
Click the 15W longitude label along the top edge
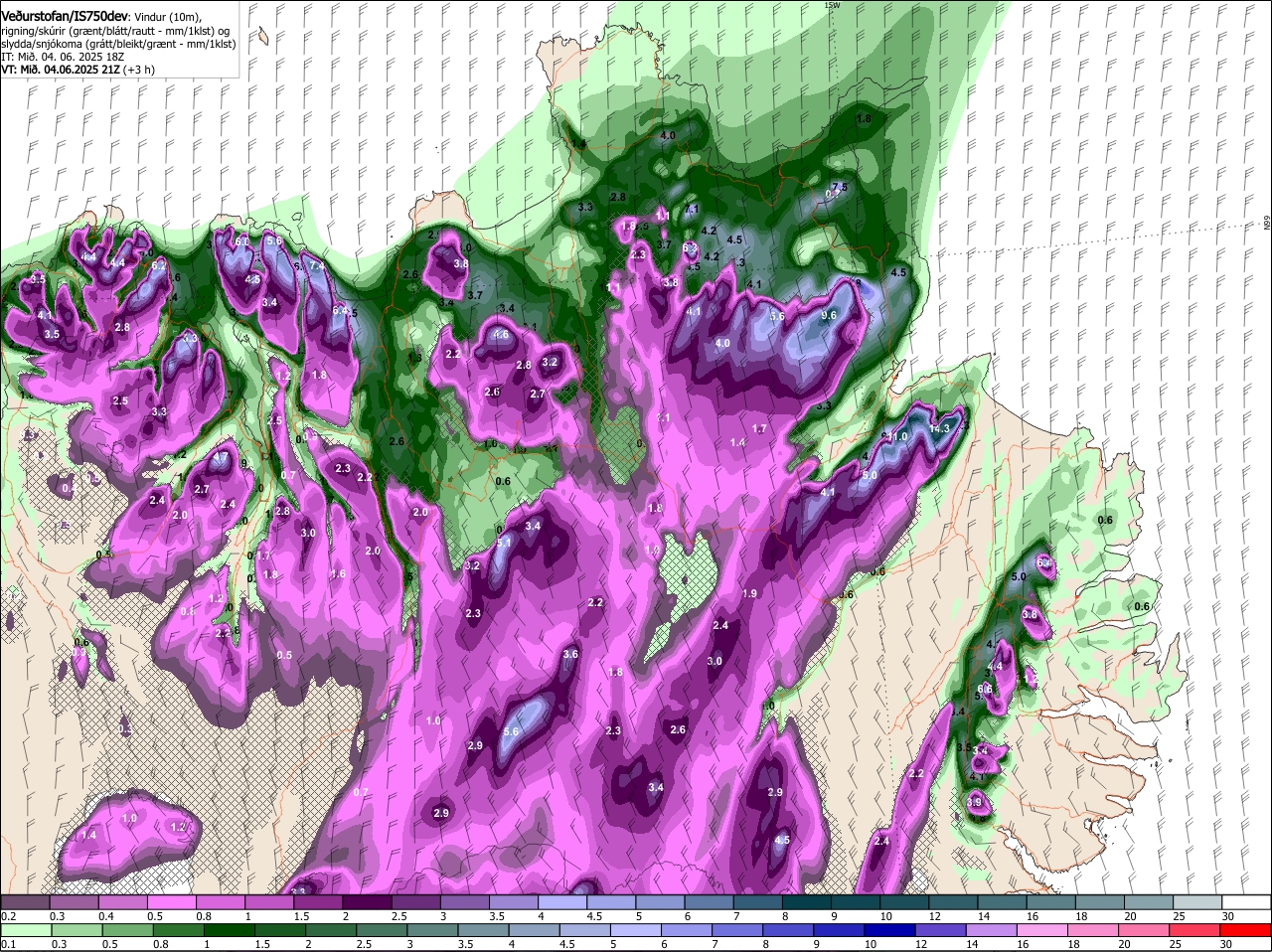(x=832, y=5)
